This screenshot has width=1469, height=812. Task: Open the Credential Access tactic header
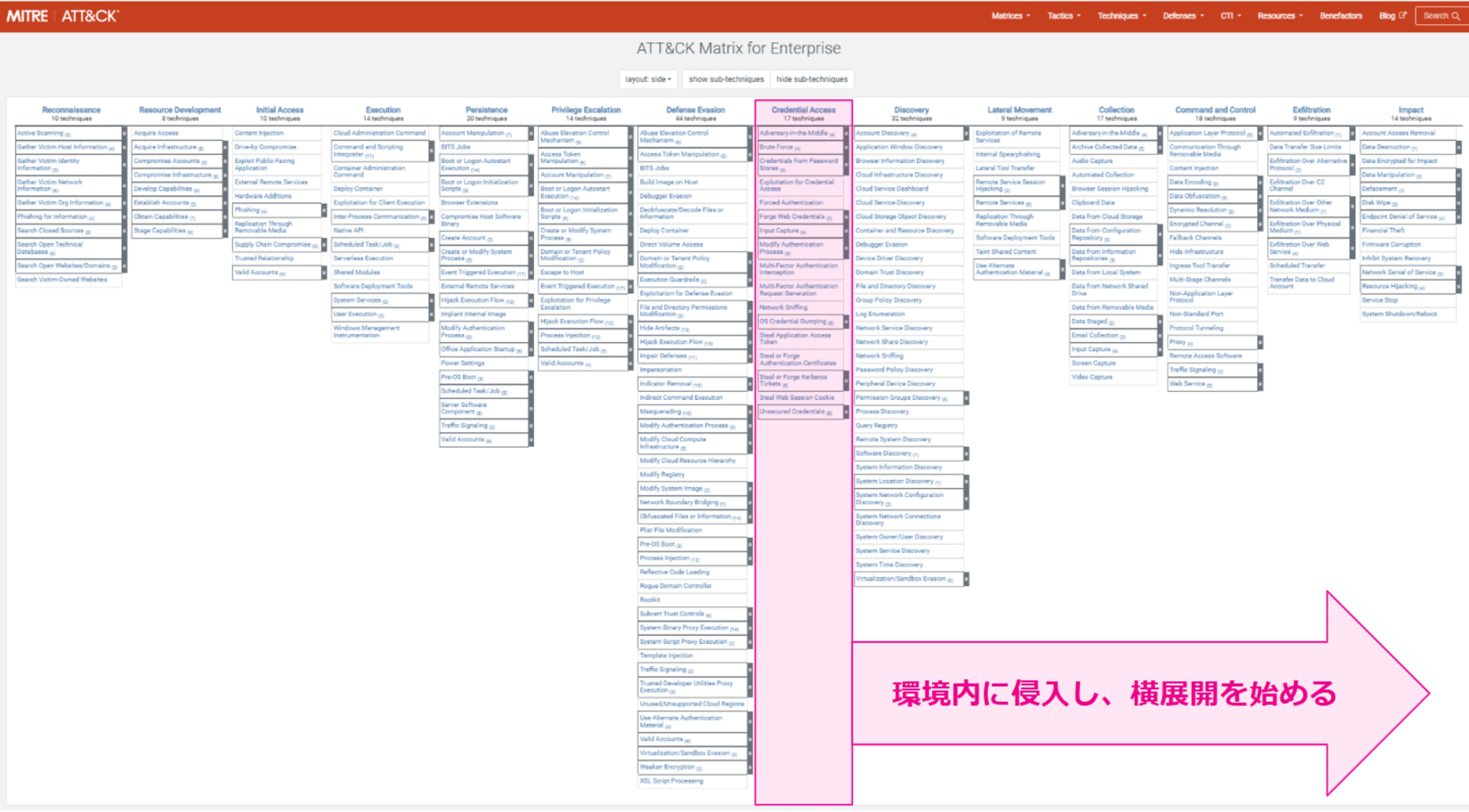804,110
